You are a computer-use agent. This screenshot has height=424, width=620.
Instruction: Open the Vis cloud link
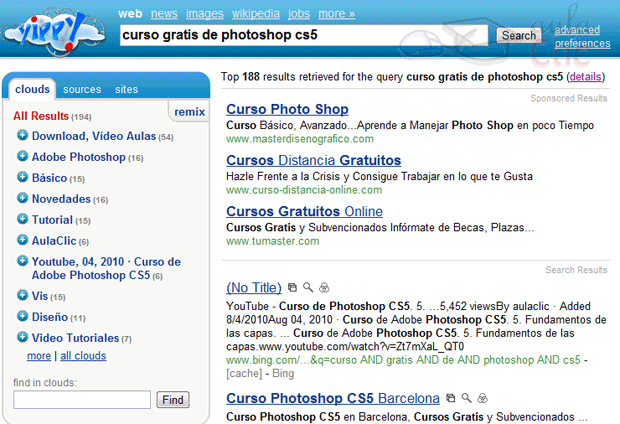(x=40, y=296)
